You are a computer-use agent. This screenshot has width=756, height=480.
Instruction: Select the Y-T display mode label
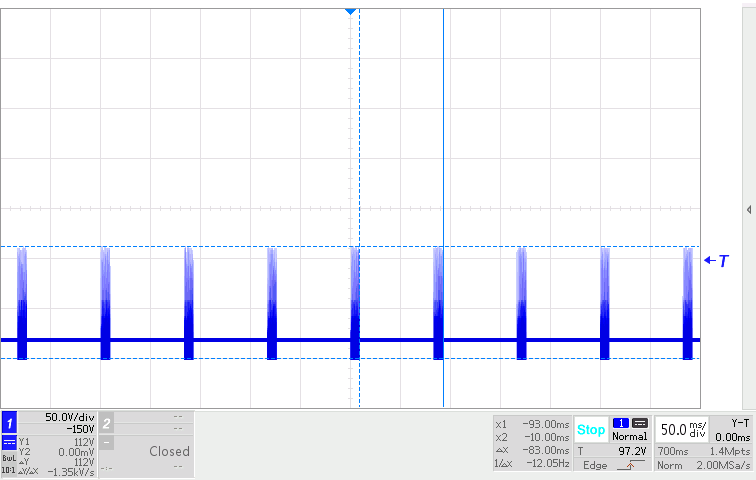point(741,422)
